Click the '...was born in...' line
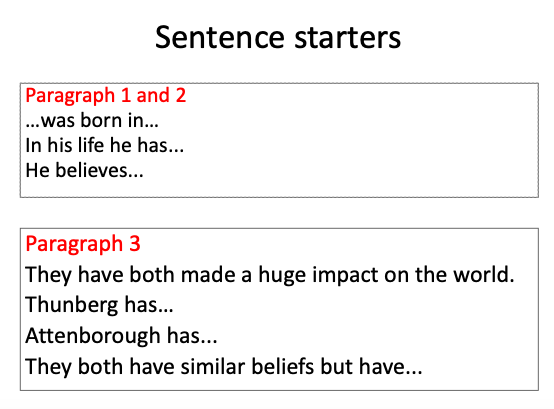Image resolution: width=554 pixels, height=409 pixels. pos(92,120)
